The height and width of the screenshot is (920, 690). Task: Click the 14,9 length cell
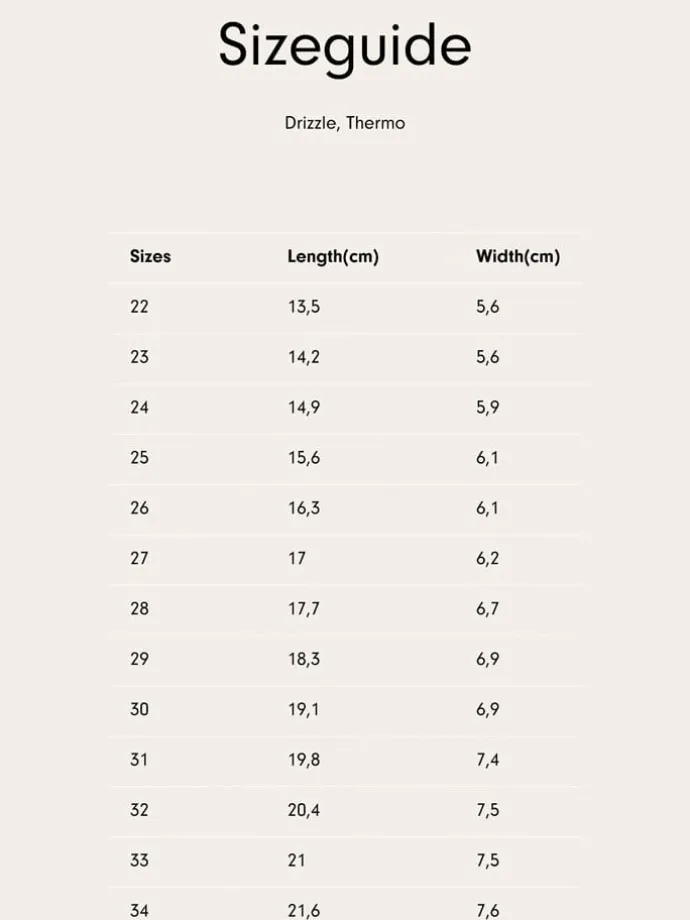click(303, 408)
